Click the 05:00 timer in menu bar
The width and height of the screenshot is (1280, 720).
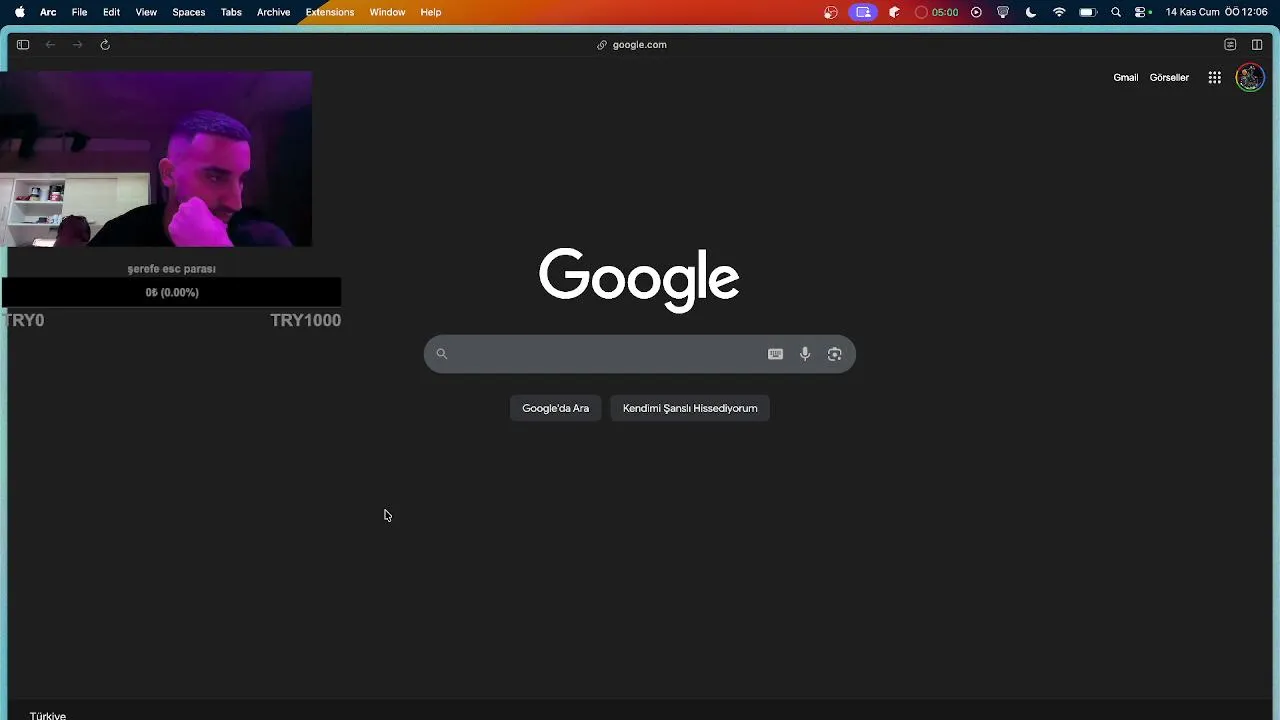pos(937,12)
